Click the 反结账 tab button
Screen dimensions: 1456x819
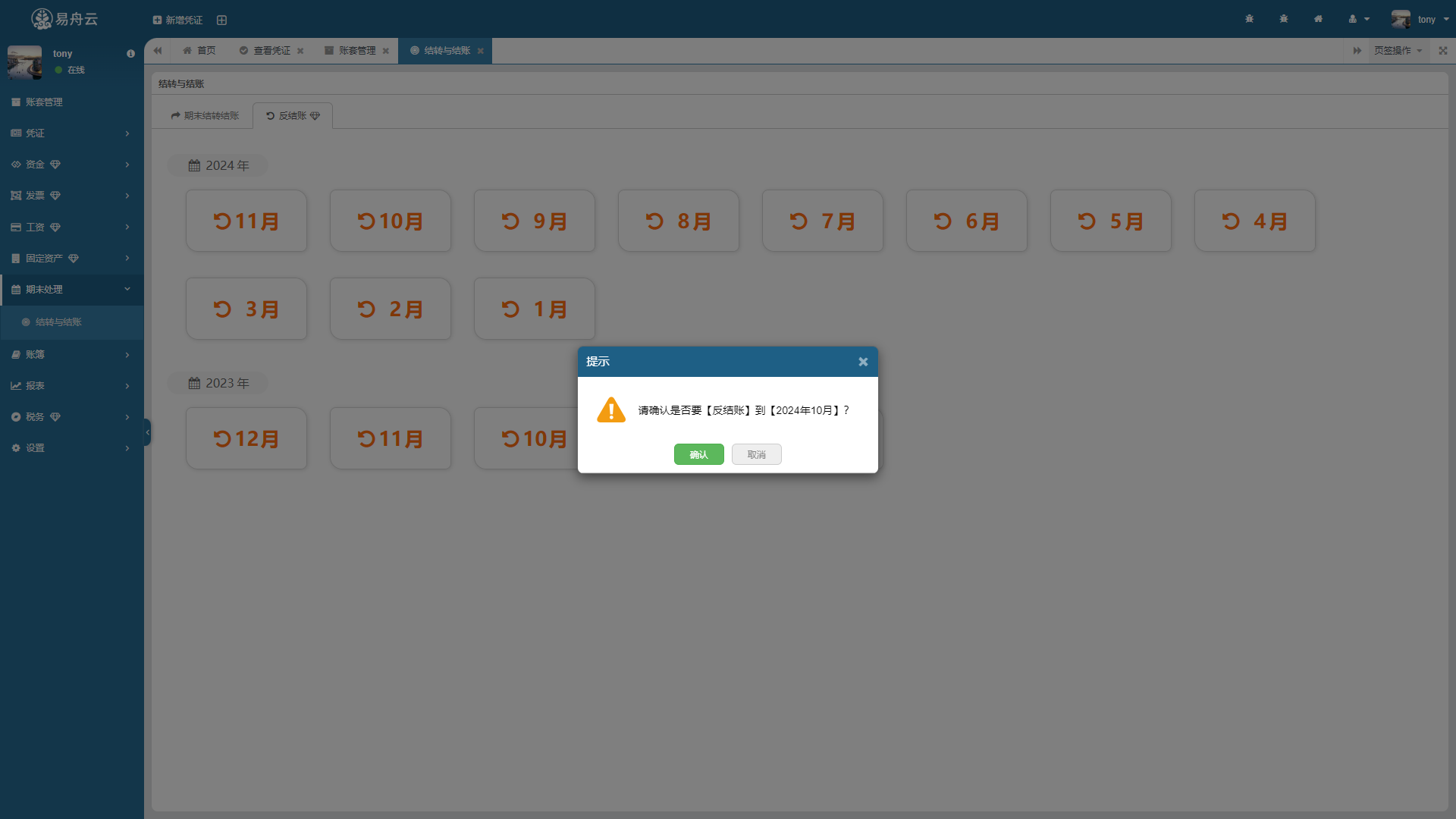pos(293,115)
